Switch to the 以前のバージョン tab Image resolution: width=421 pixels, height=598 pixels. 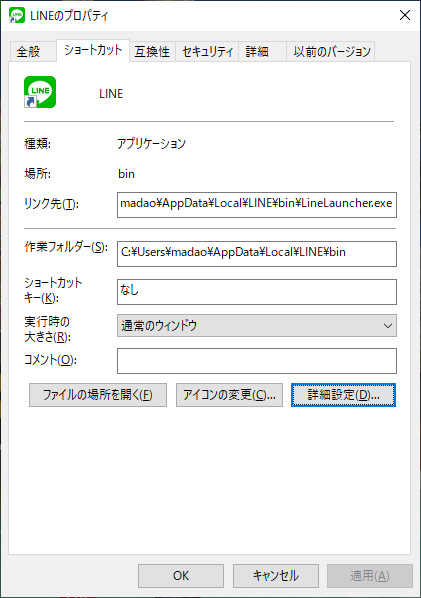coord(332,51)
